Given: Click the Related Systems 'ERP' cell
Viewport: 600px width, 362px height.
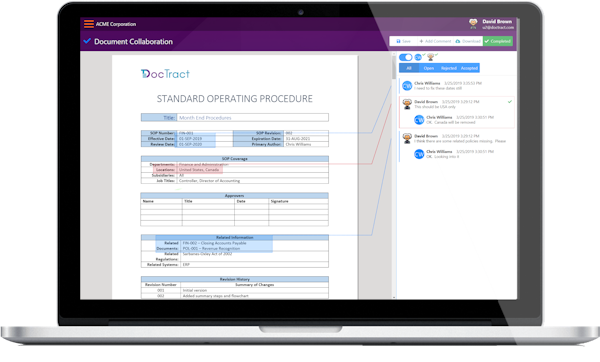Looking at the screenshot, I should pyautogui.click(x=254, y=264).
